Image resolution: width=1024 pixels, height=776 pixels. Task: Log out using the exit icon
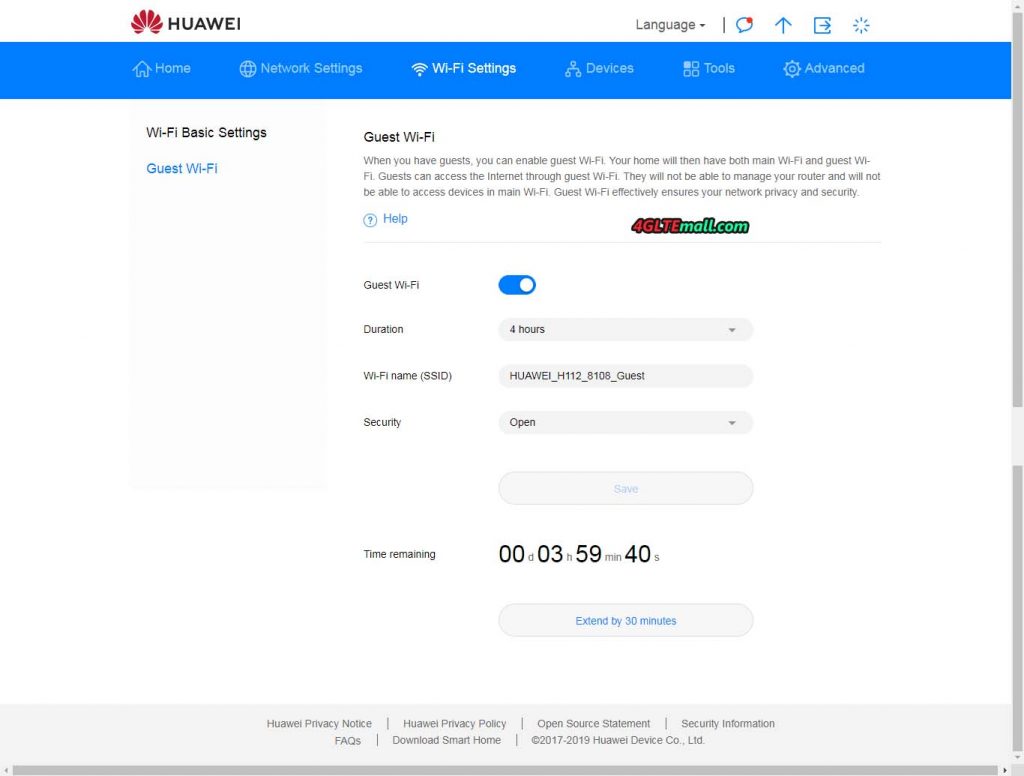[x=822, y=24]
